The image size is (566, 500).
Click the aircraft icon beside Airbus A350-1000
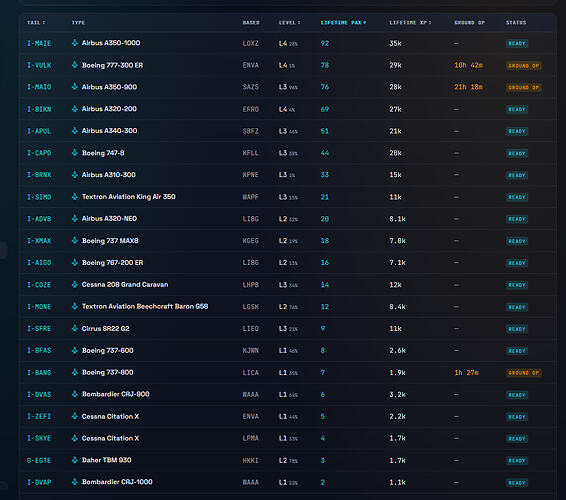75,43
